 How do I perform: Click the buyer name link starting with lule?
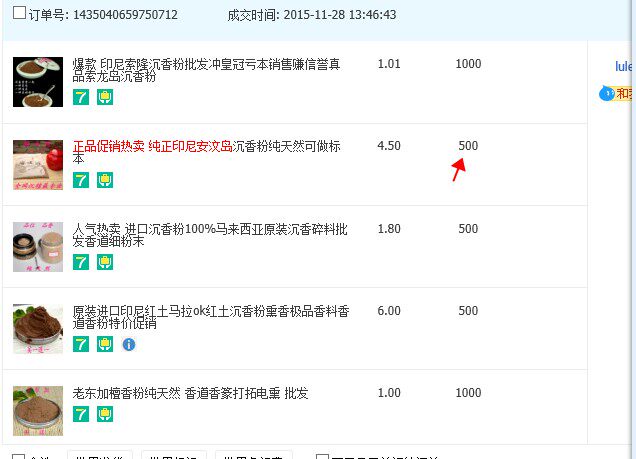coord(623,66)
